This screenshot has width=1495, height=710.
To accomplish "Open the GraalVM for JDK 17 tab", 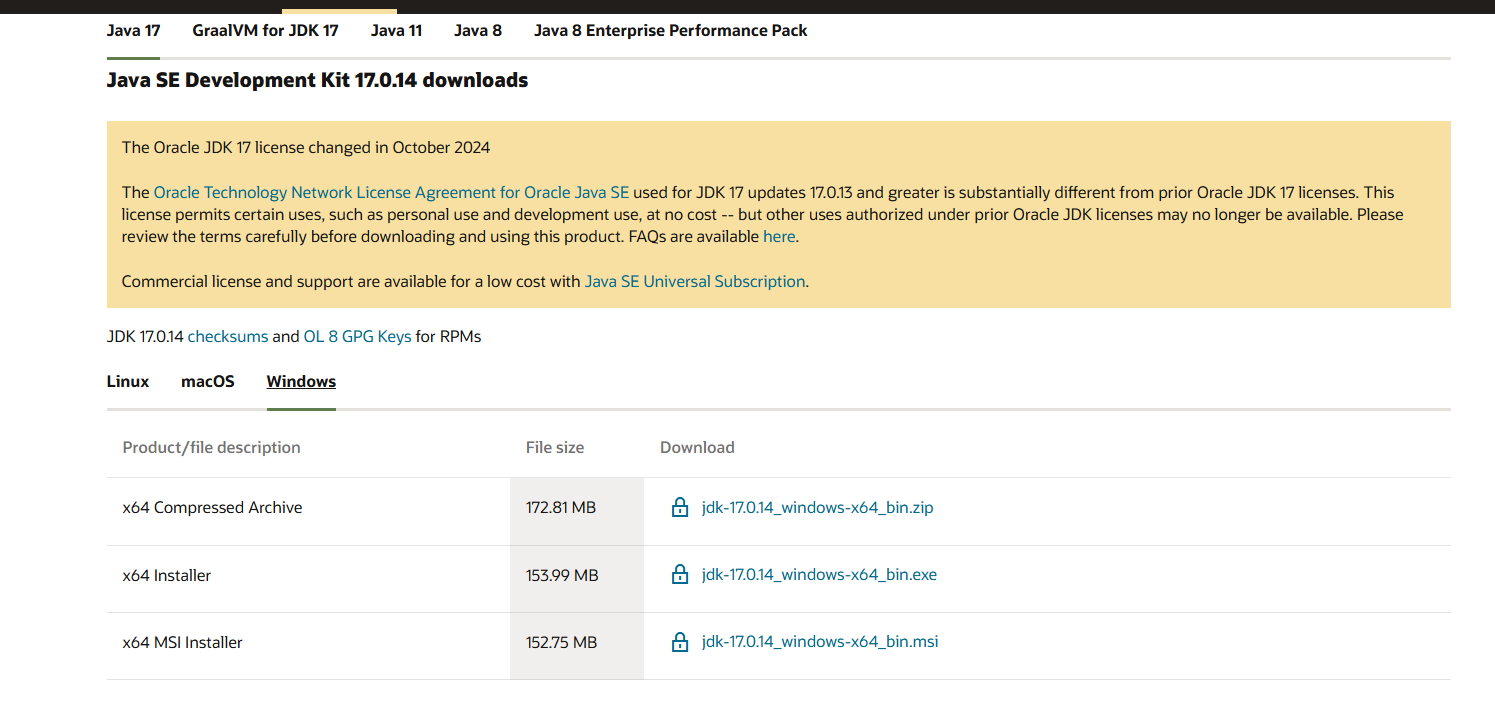I will [x=265, y=30].
